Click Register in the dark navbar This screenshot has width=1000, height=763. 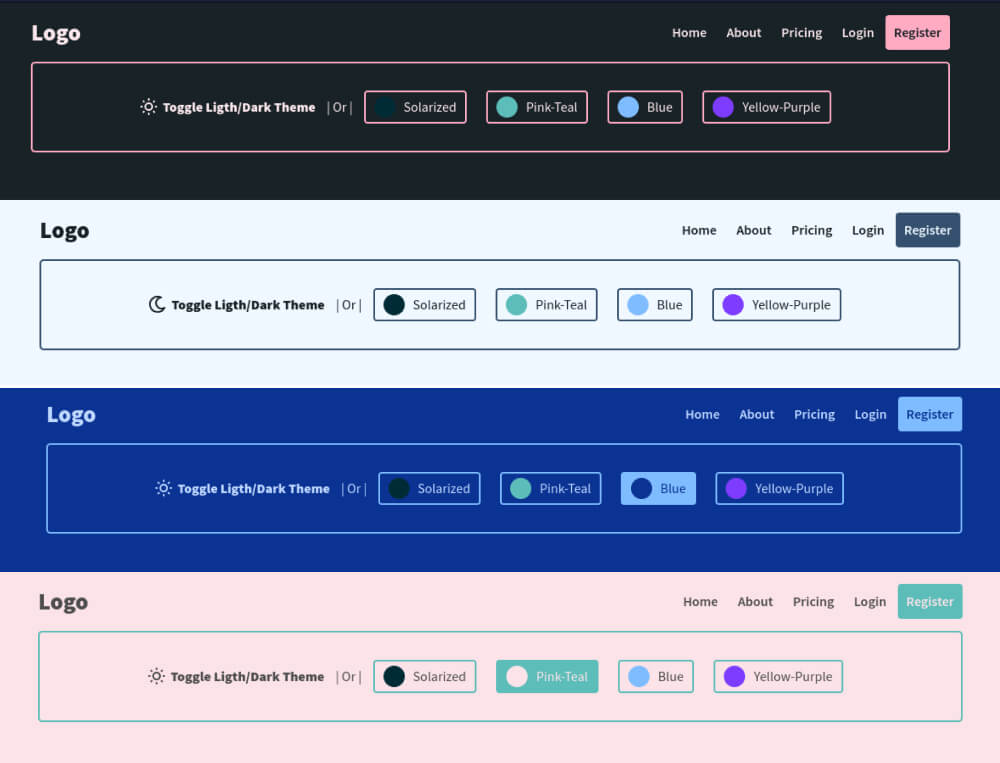click(917, 32)
